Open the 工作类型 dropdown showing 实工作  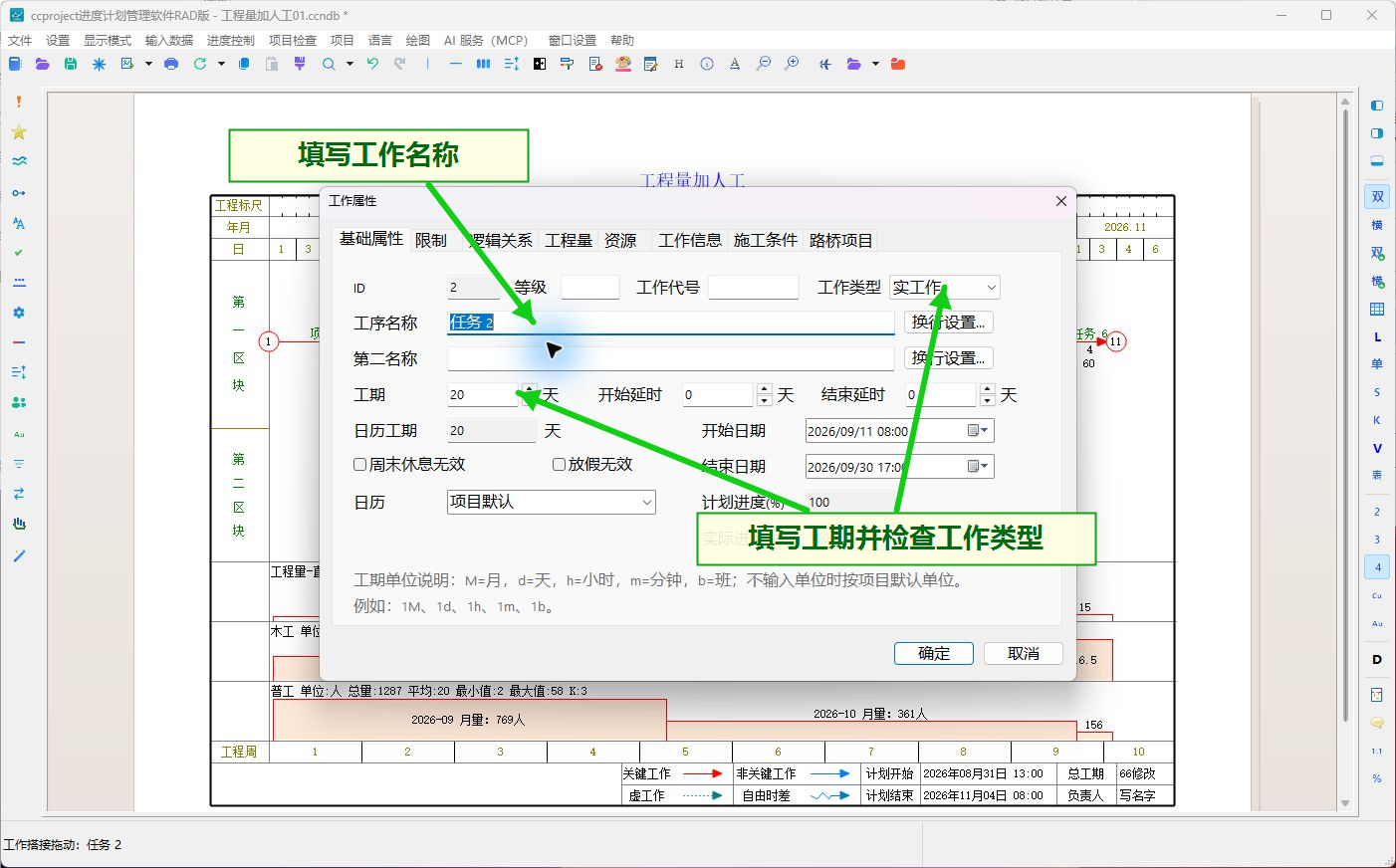[x=944, y=288]
